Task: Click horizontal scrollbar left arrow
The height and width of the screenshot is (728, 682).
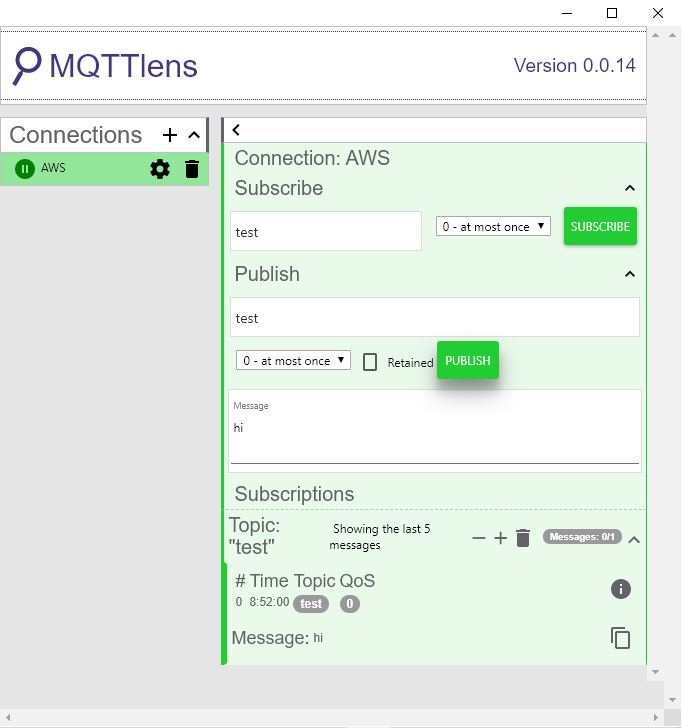Action: pos(7,718)
